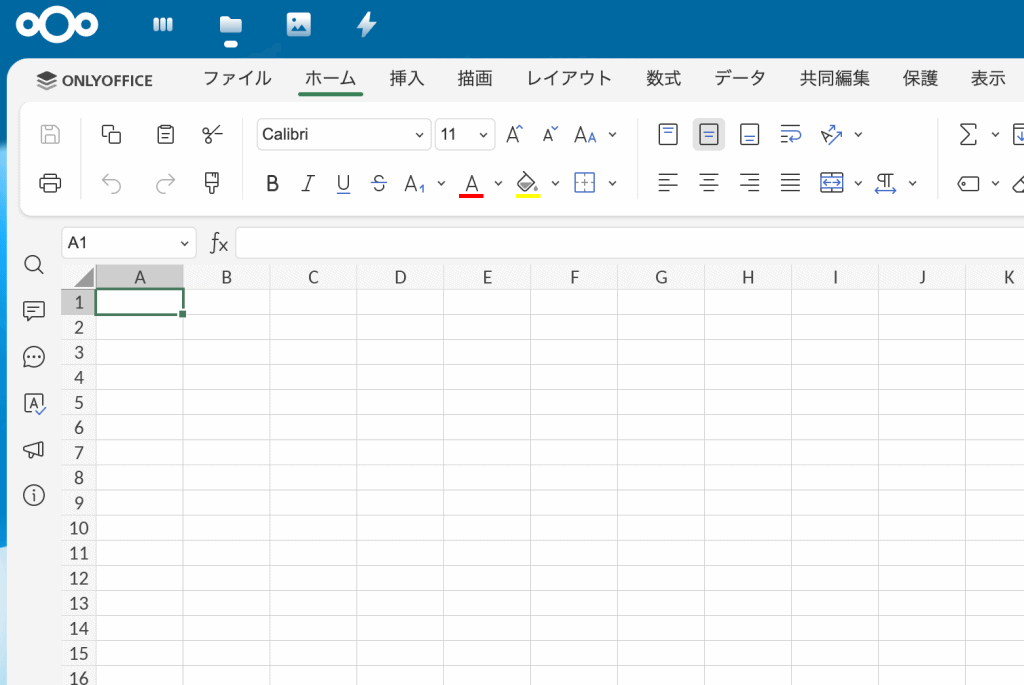Open the Calibri font name dropdown

click(343, 135)
